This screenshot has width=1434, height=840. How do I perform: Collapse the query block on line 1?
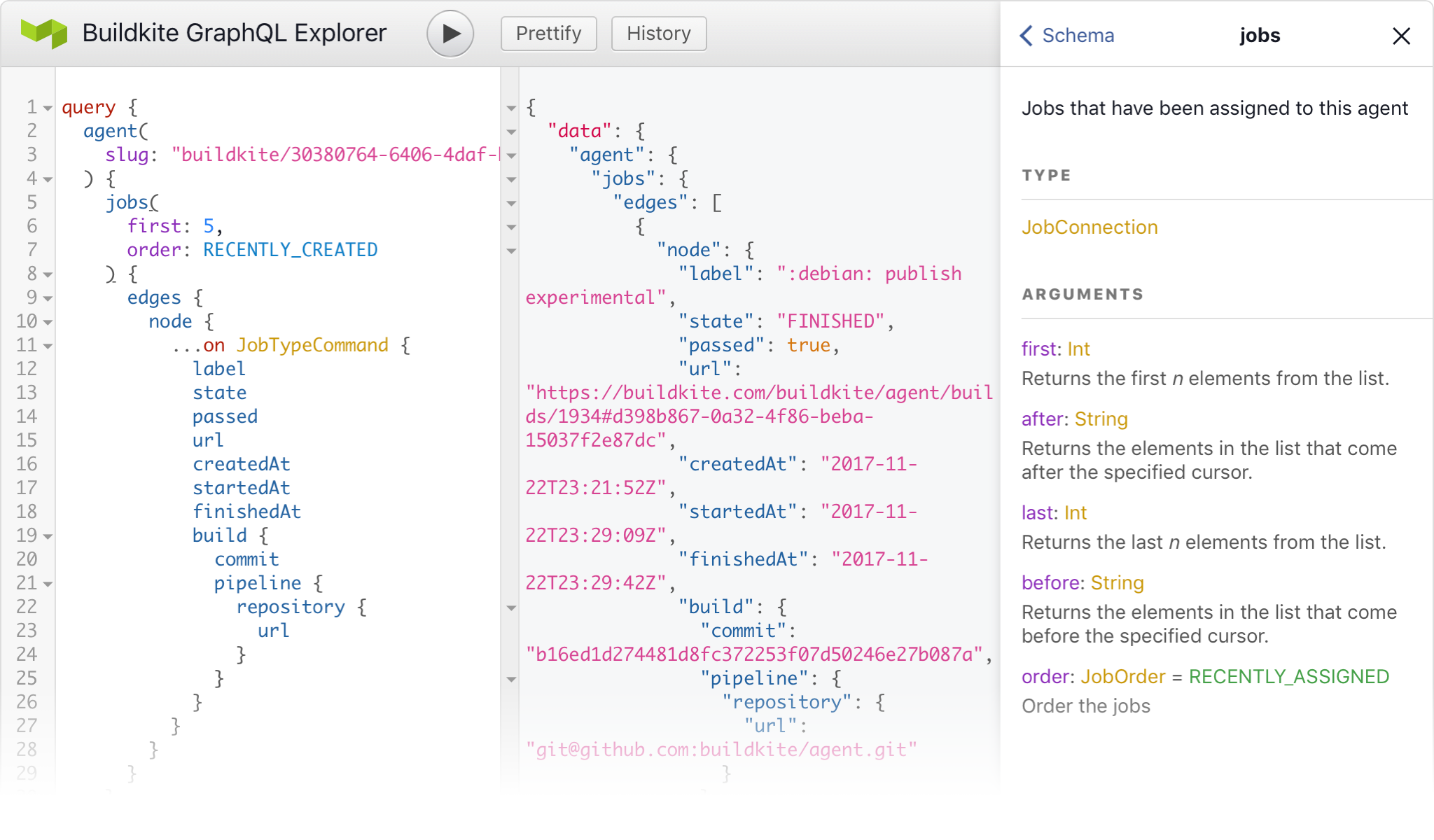46,108
